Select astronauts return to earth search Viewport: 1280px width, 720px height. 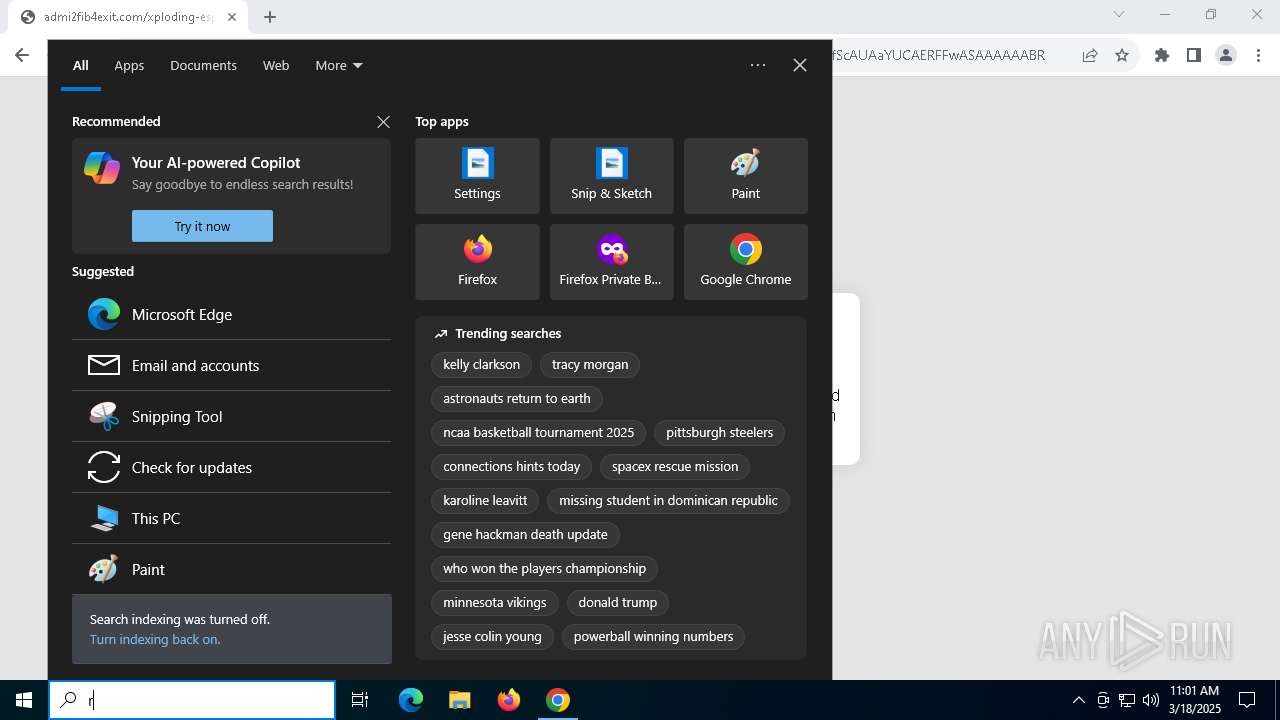[x=517, y=399]
